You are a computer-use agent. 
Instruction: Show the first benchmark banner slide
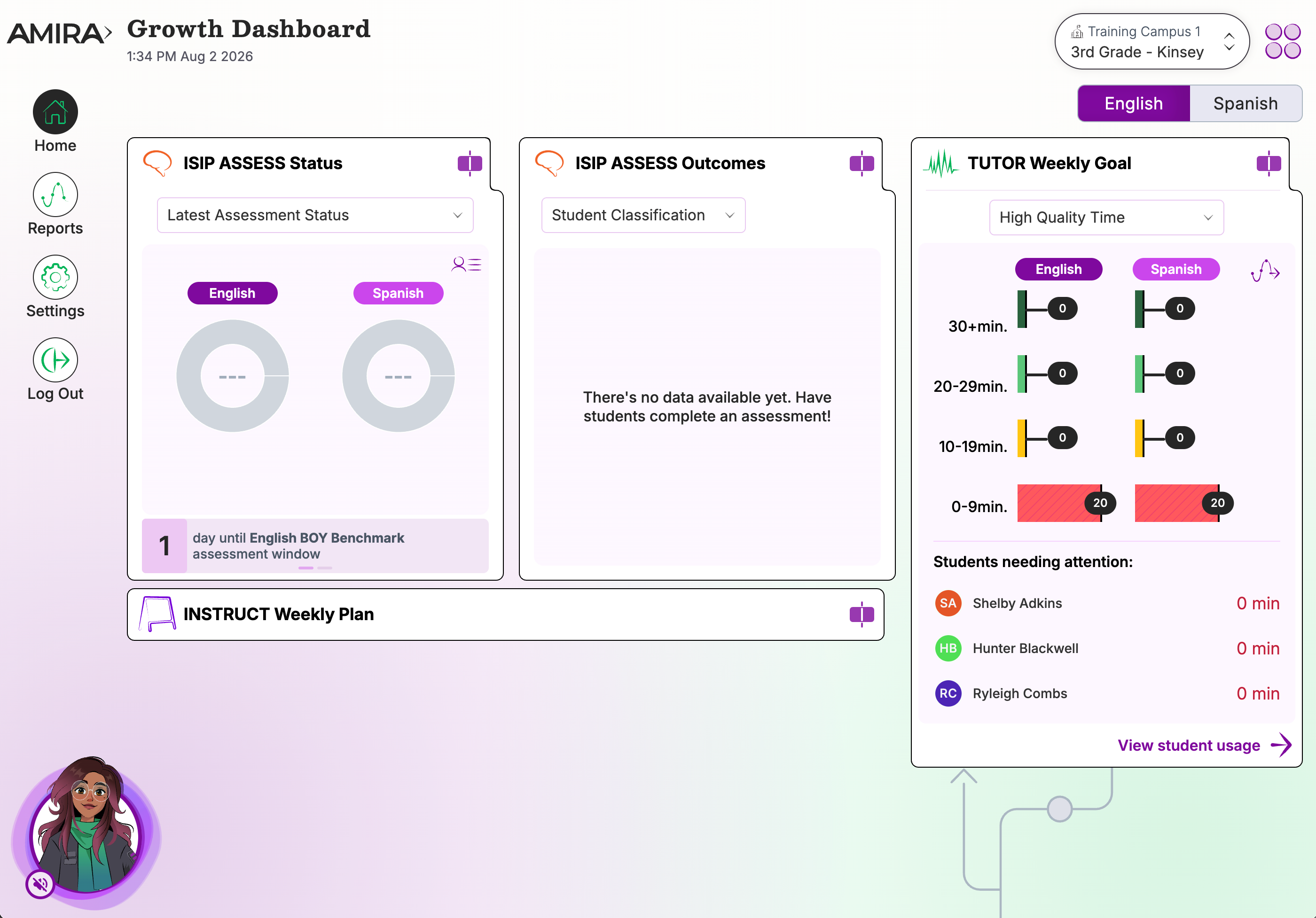tap(306, 568)
